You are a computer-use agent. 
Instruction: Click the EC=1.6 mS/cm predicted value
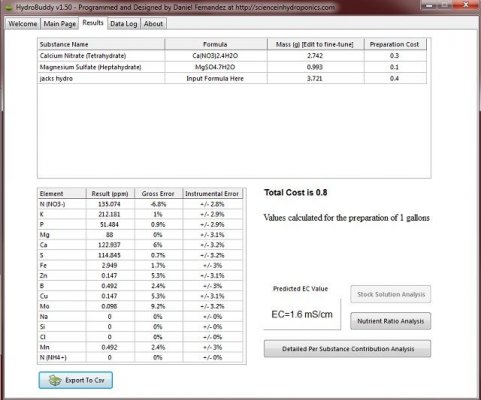[x=302, y=314]
